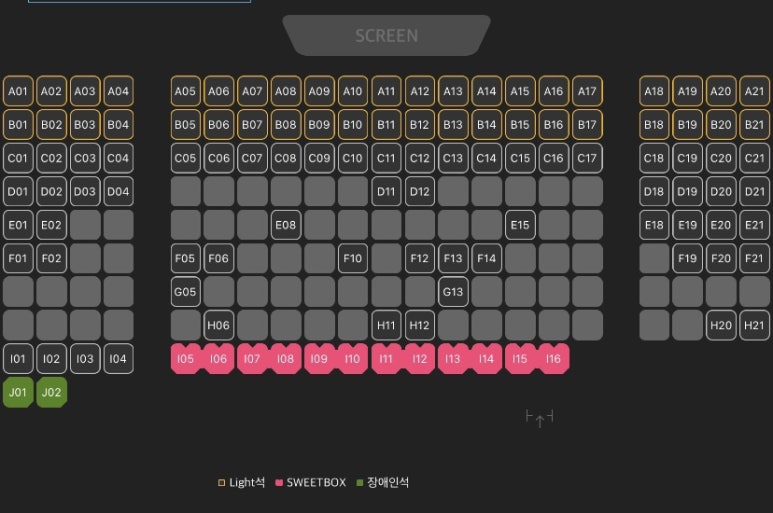Viewport: 773px width, 513px height.
Task: Choose seat B10 in the Light row
Action: (352, 125)
